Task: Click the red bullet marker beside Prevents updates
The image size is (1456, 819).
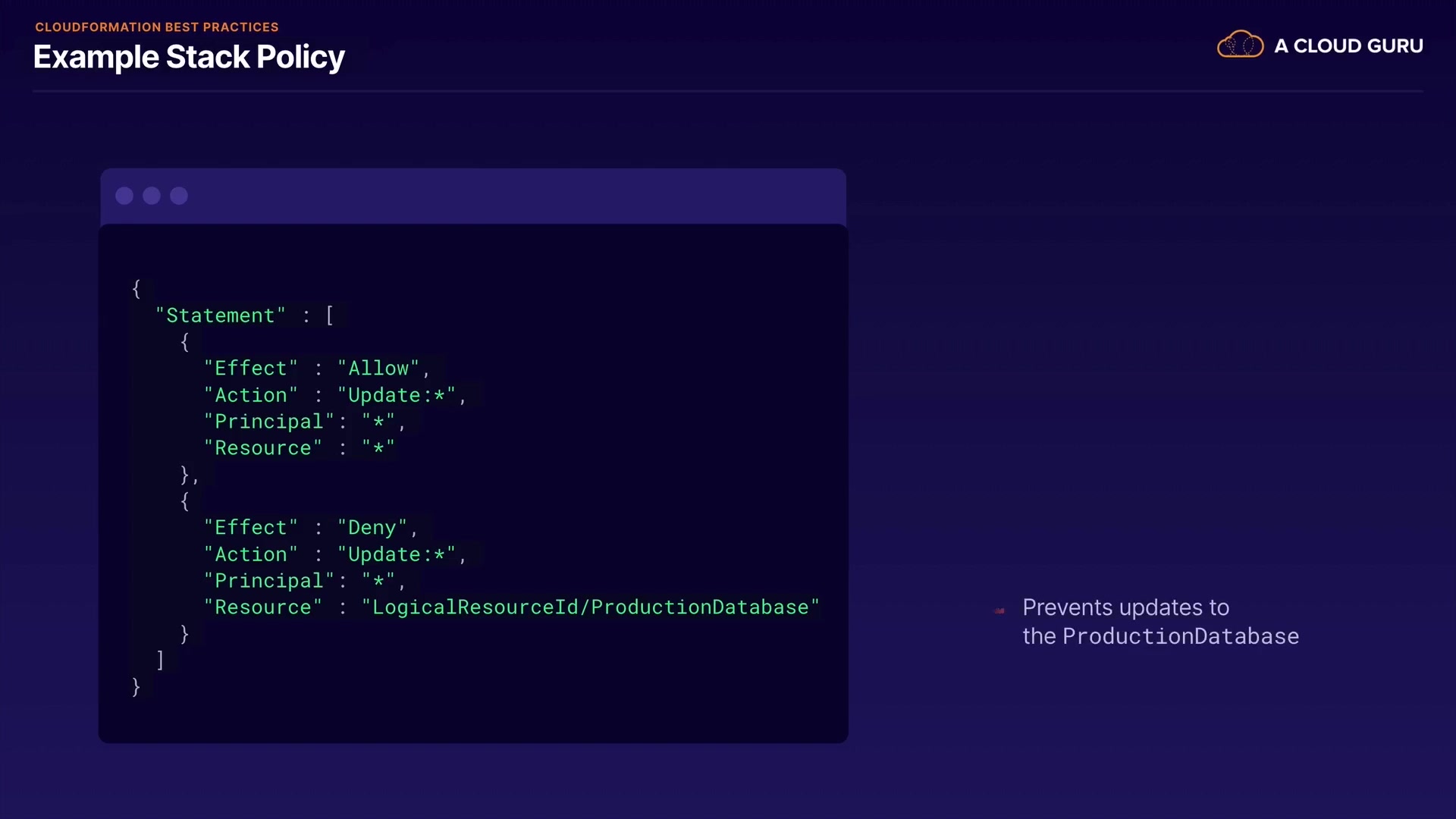Action: click(999, 610)
